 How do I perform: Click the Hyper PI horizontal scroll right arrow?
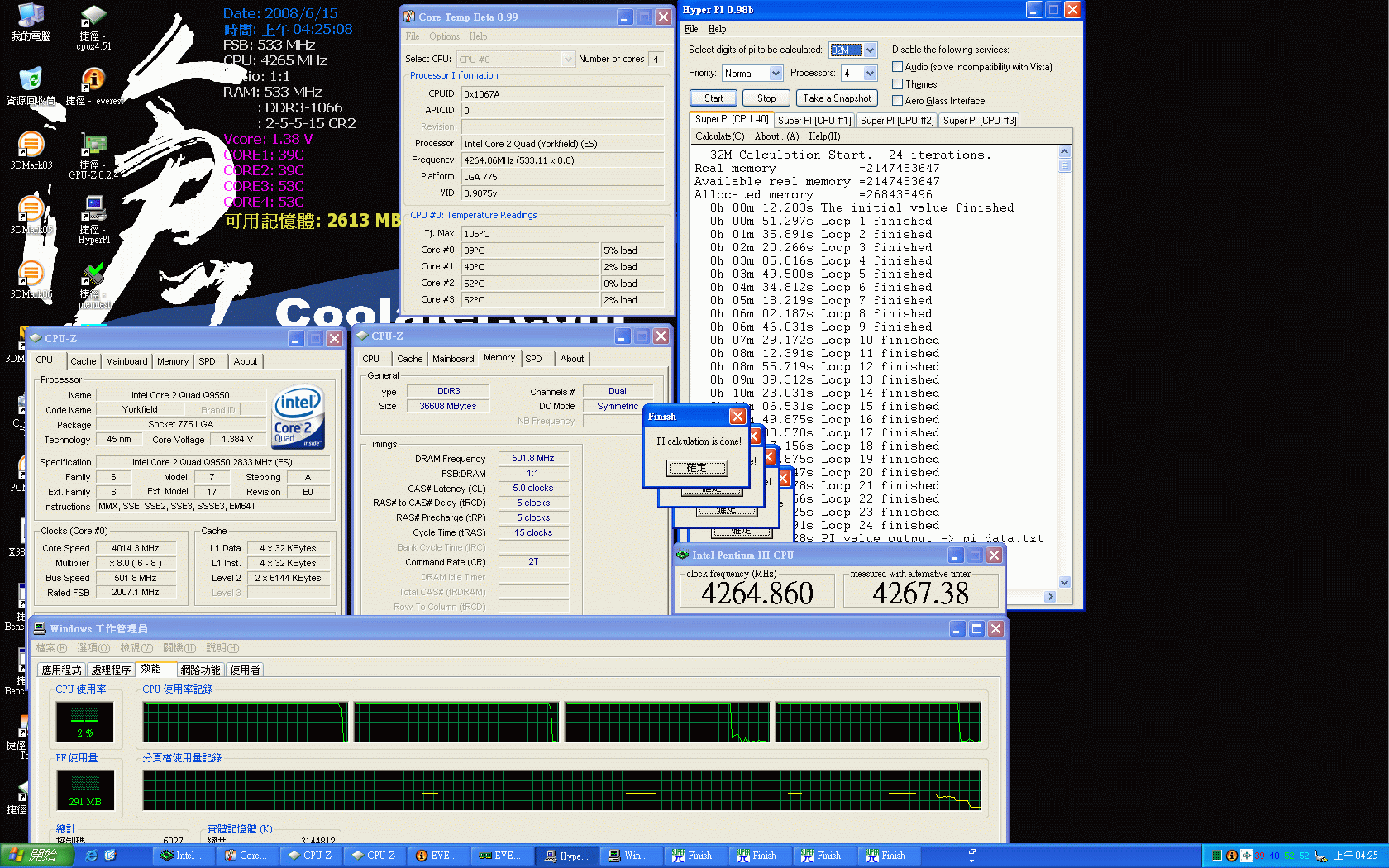1050,596
